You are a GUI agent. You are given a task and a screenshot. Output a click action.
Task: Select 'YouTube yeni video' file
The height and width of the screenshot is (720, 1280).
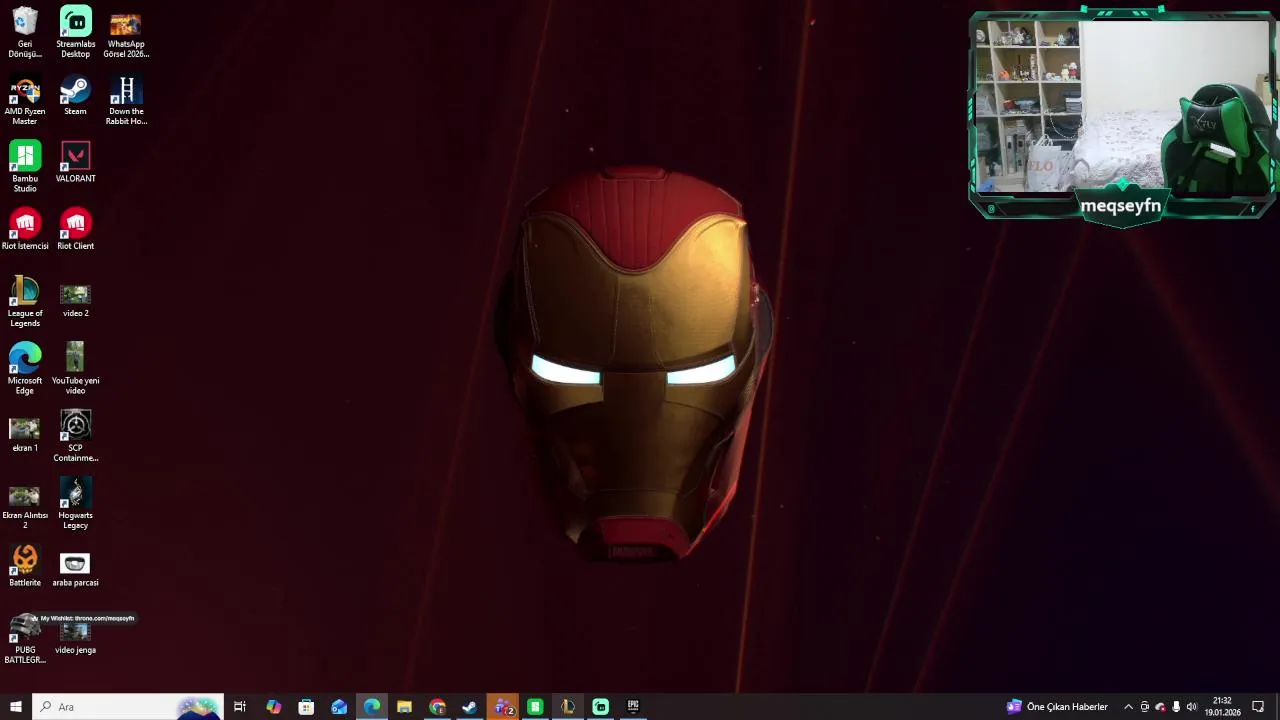(x=75, y=369)
